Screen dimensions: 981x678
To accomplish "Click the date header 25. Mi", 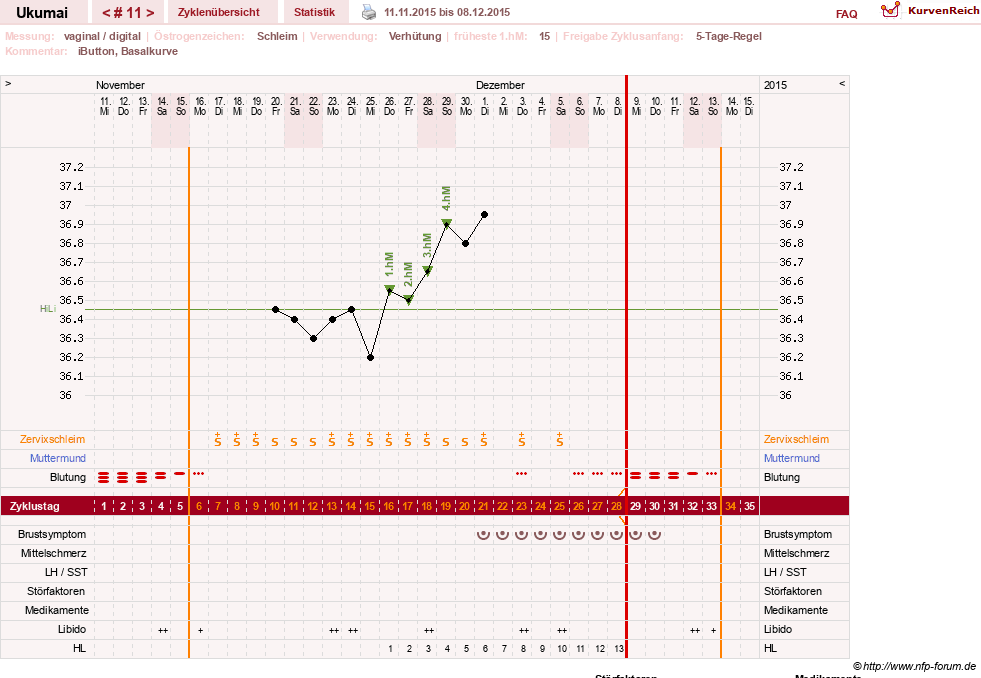I will (x=370, y=106).
